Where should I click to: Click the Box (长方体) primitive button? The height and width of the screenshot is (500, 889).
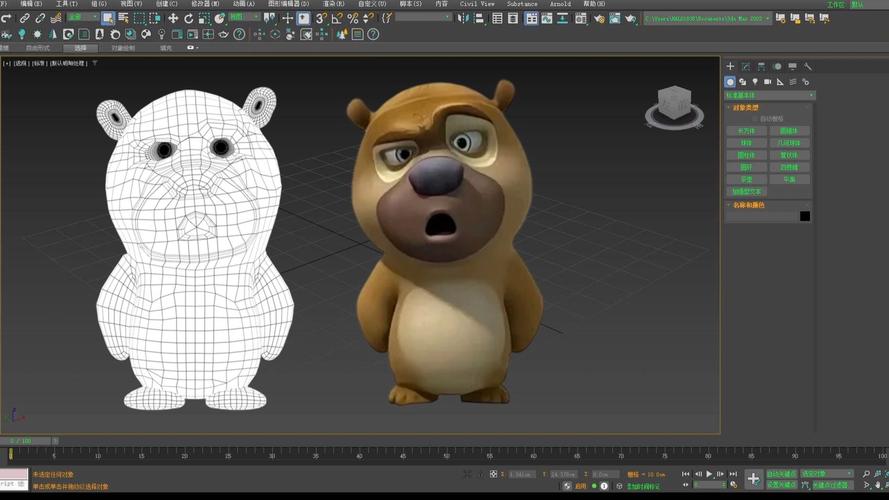point(747,131)
